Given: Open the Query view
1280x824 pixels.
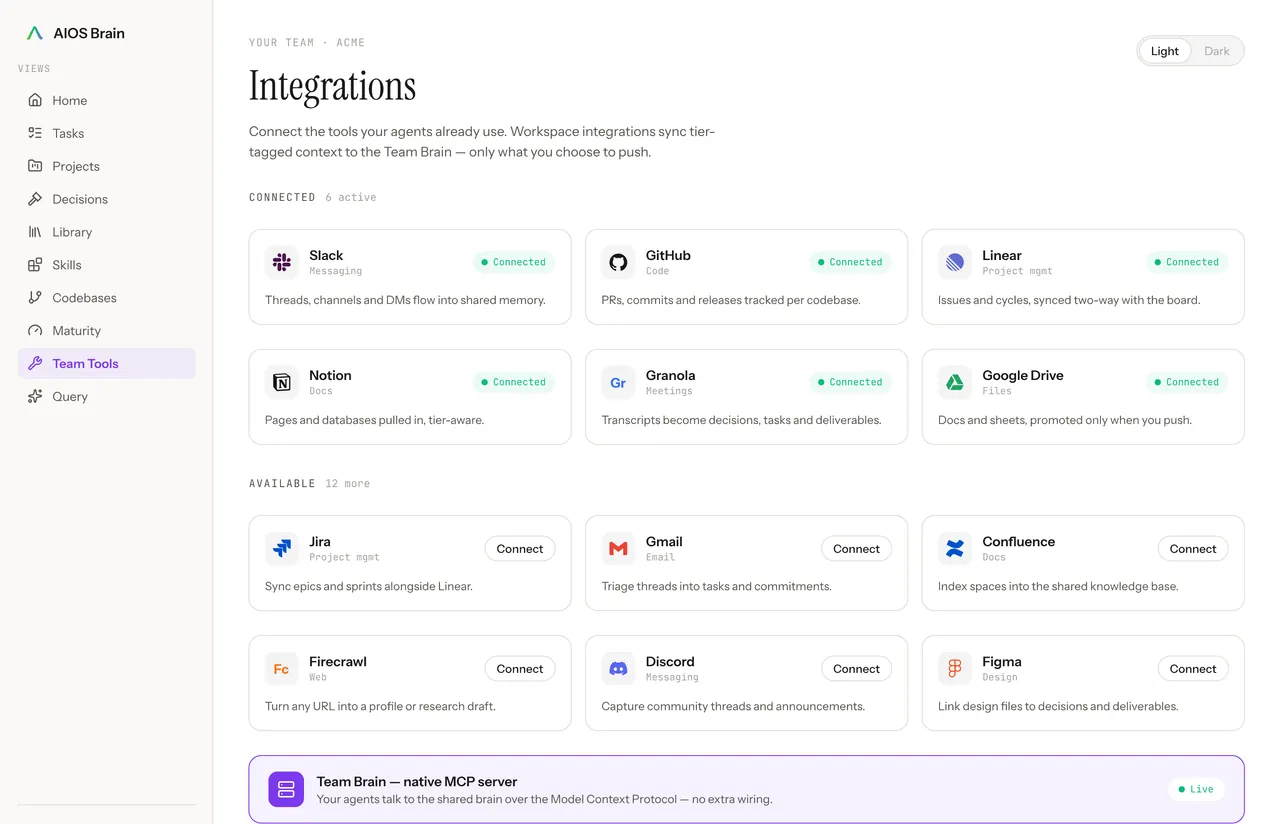Looking at the screenshot, I should (107, 397).
